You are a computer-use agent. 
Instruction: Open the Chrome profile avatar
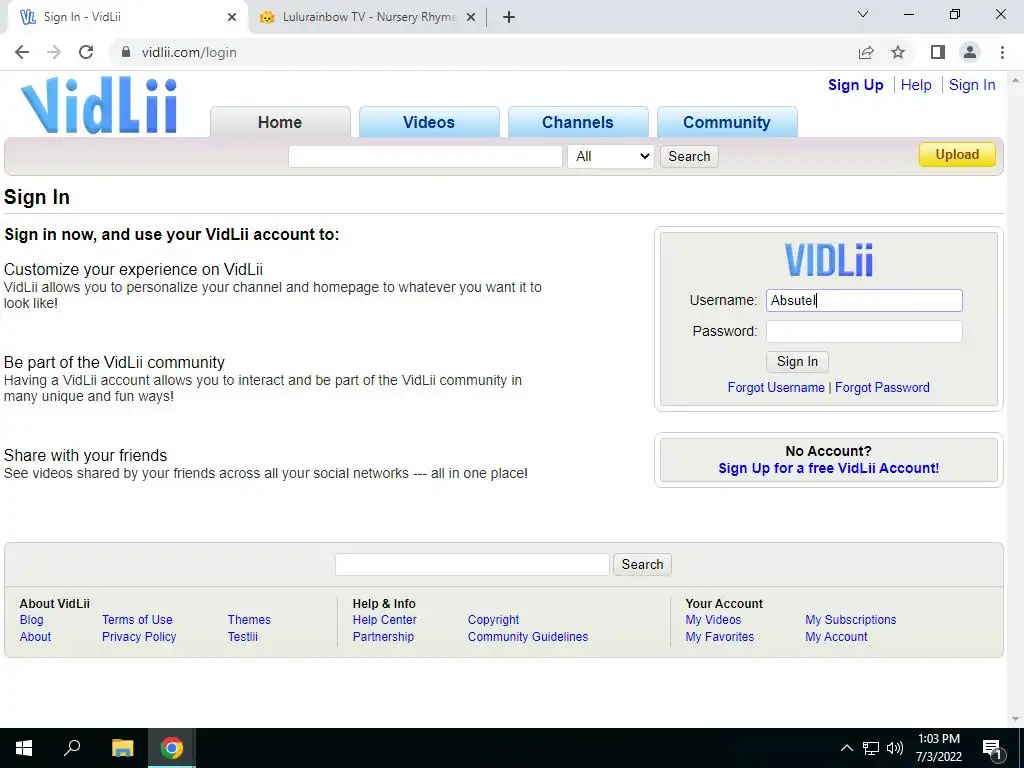point(970,52)
